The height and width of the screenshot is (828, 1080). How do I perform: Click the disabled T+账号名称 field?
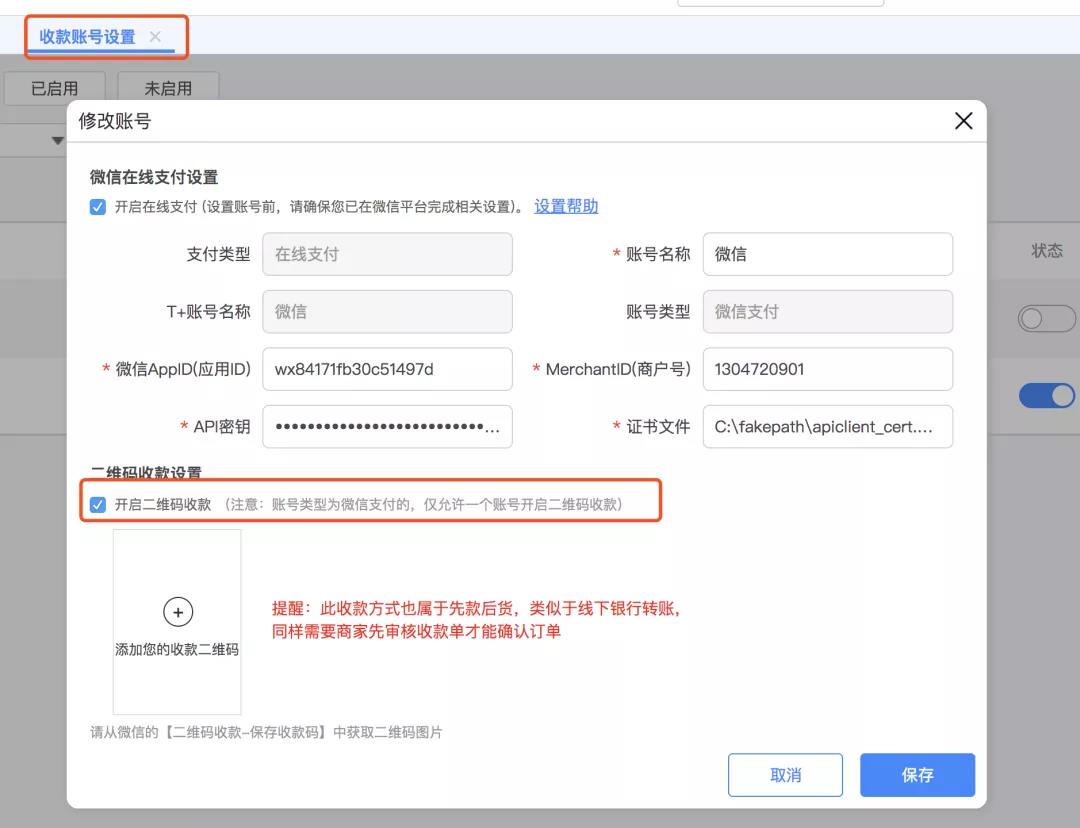point(387,311)
